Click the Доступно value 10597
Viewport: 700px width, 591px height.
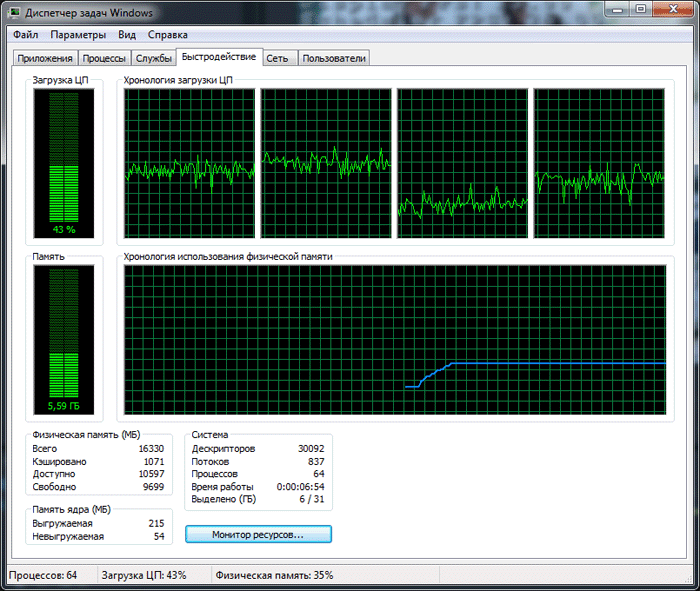pos(151,474)
